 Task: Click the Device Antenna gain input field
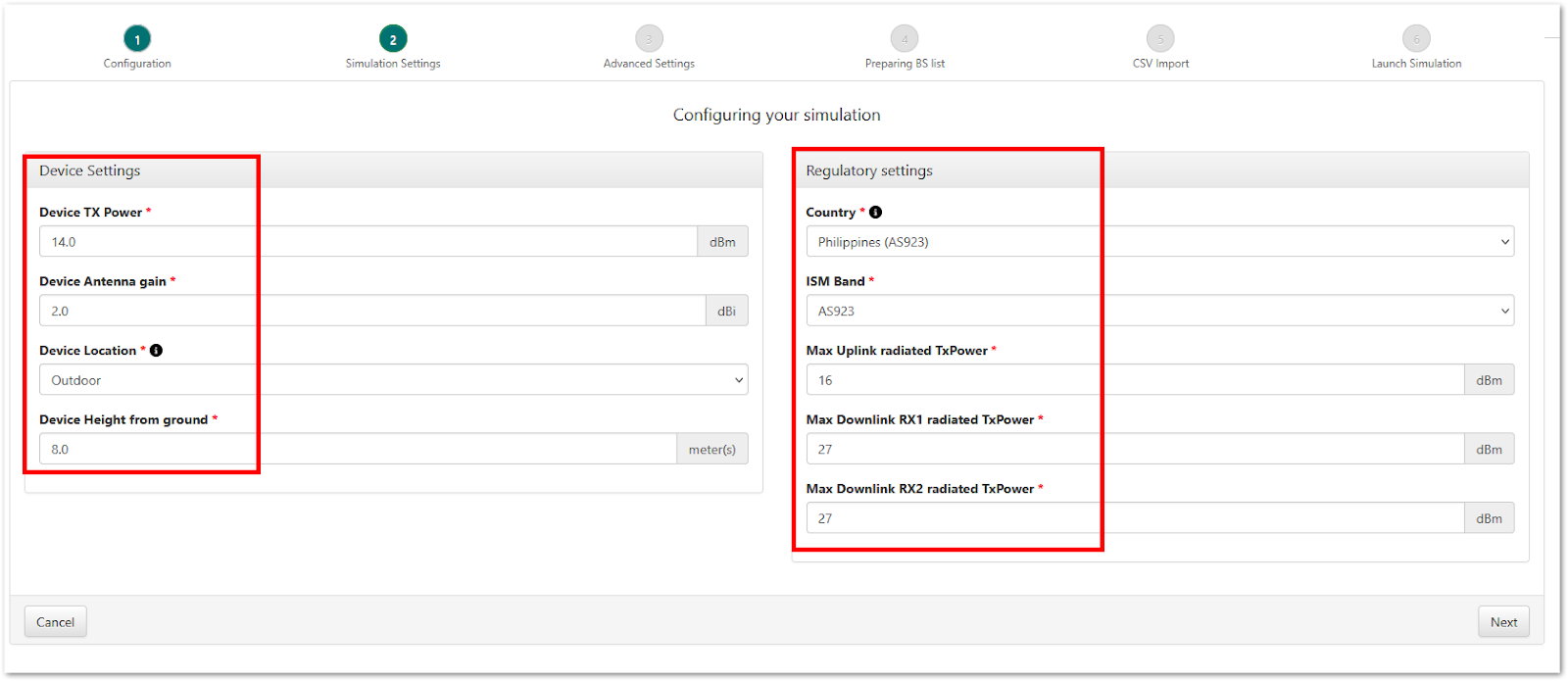(372, 311)
